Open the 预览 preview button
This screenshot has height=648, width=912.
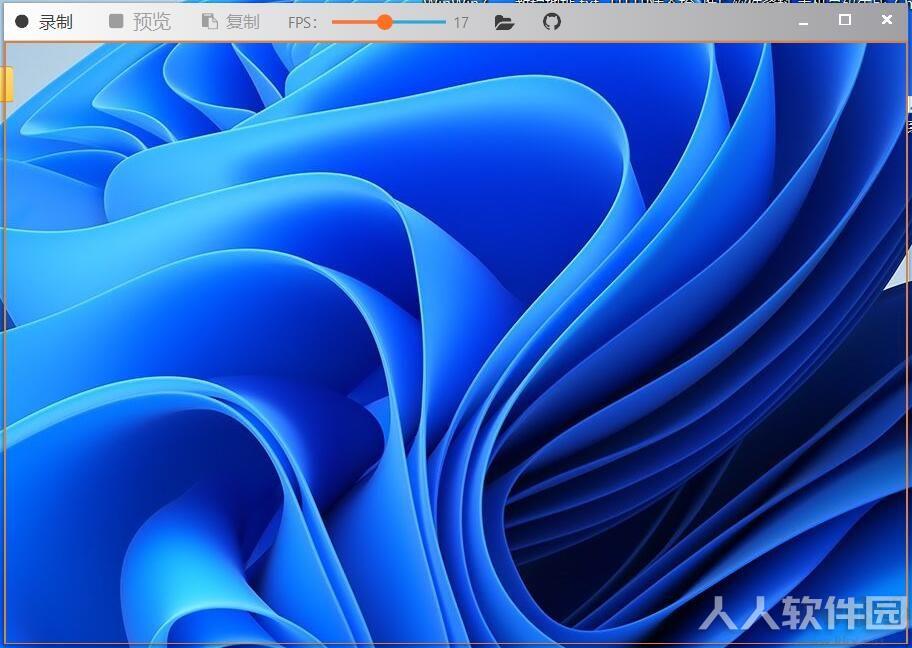click(140, 22)
